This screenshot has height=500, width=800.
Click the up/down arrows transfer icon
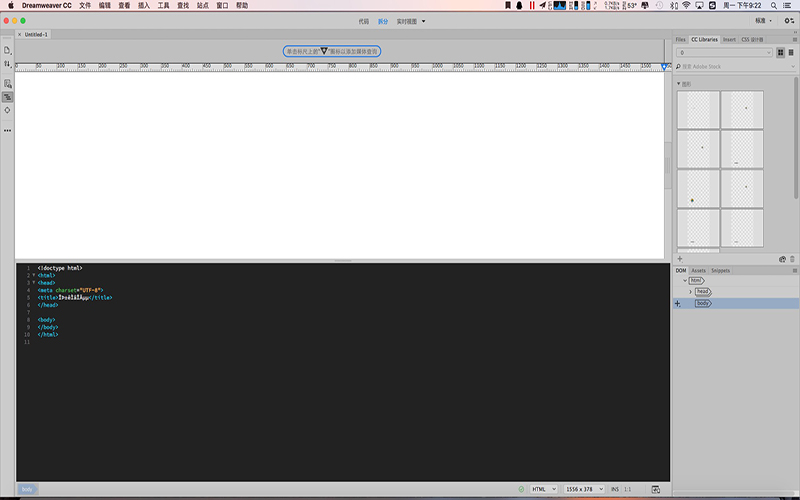pos(7,64)
